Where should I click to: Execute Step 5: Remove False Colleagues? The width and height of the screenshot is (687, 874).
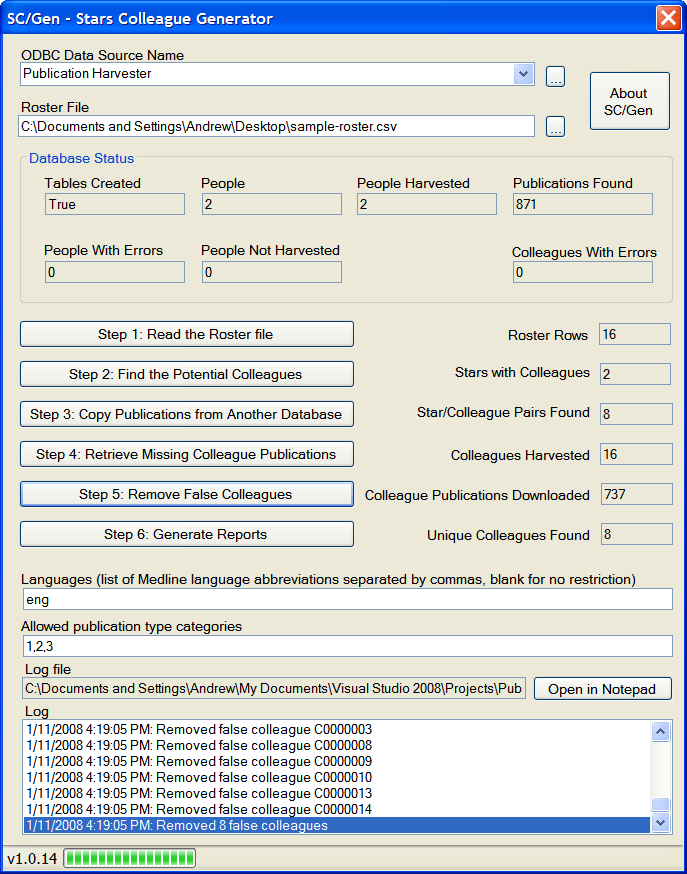point(187,494)
